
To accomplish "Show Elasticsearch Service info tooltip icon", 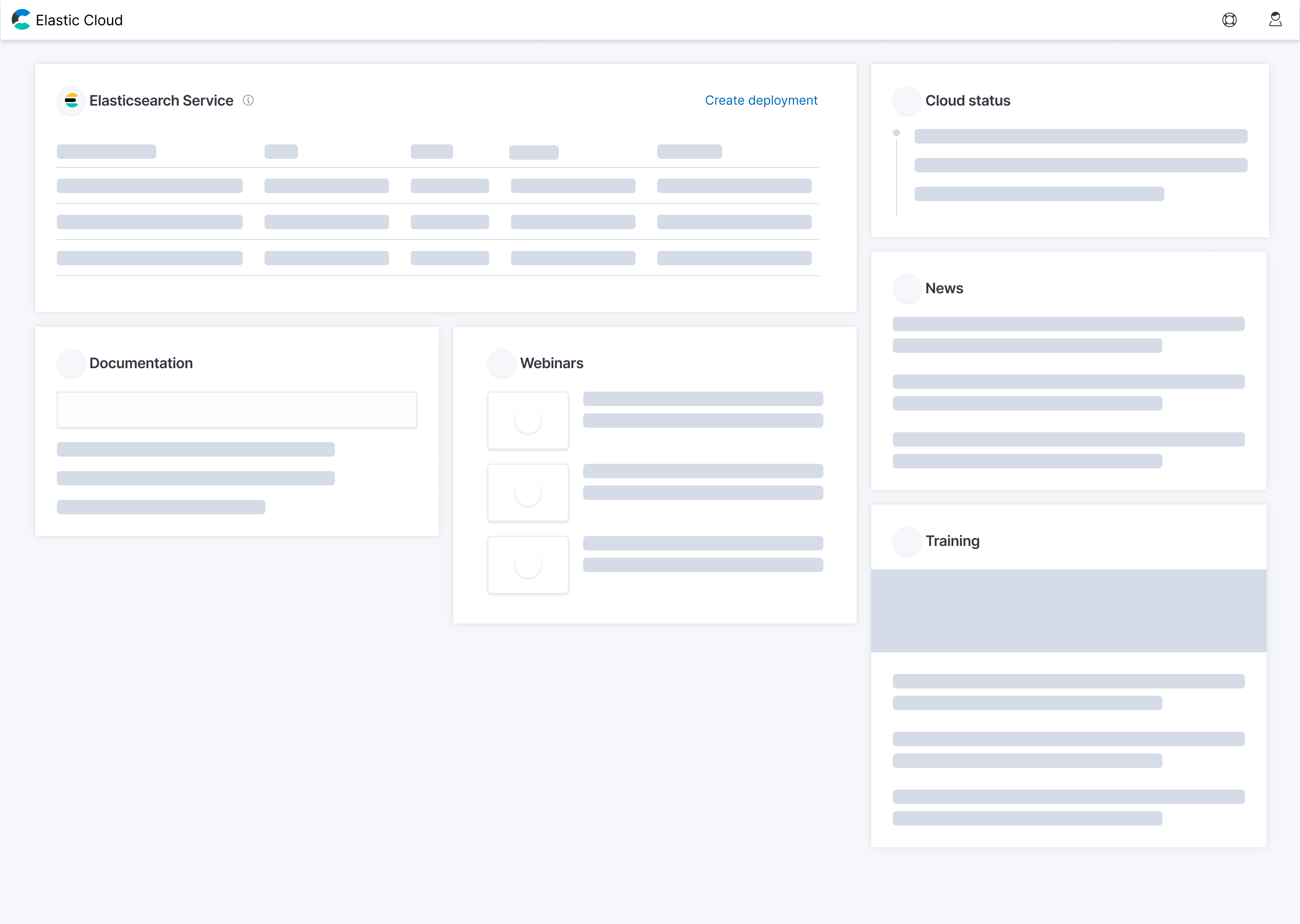I will pos(248,100).
